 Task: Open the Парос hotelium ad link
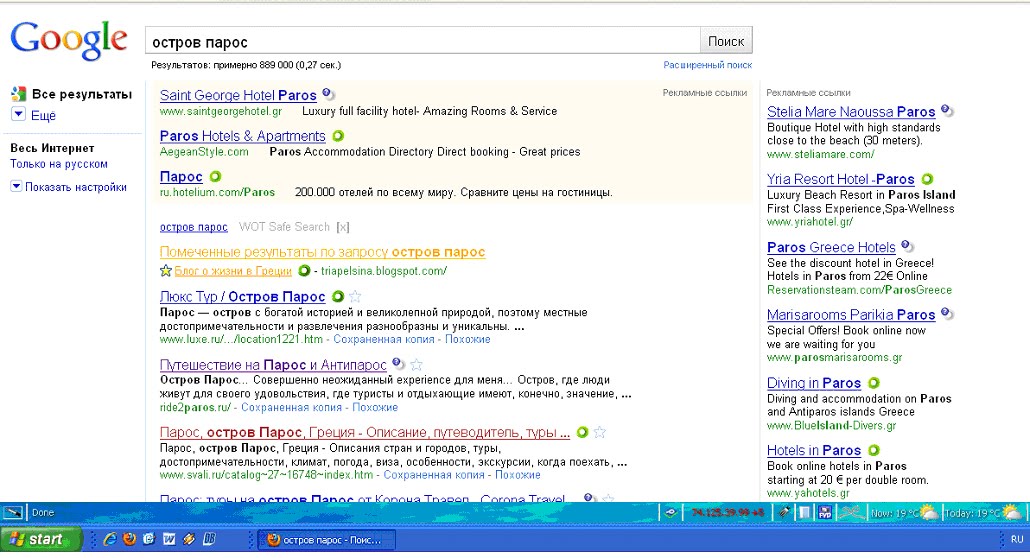coord(181,177)
